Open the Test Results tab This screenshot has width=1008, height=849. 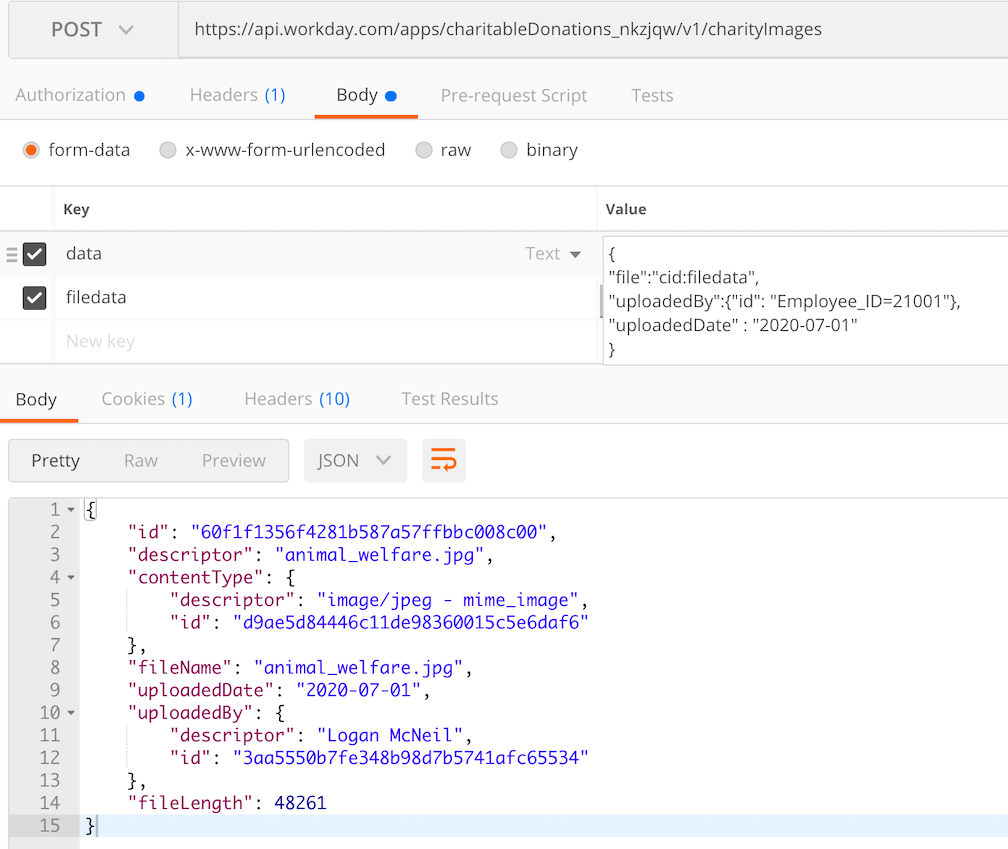pos(449,399)
